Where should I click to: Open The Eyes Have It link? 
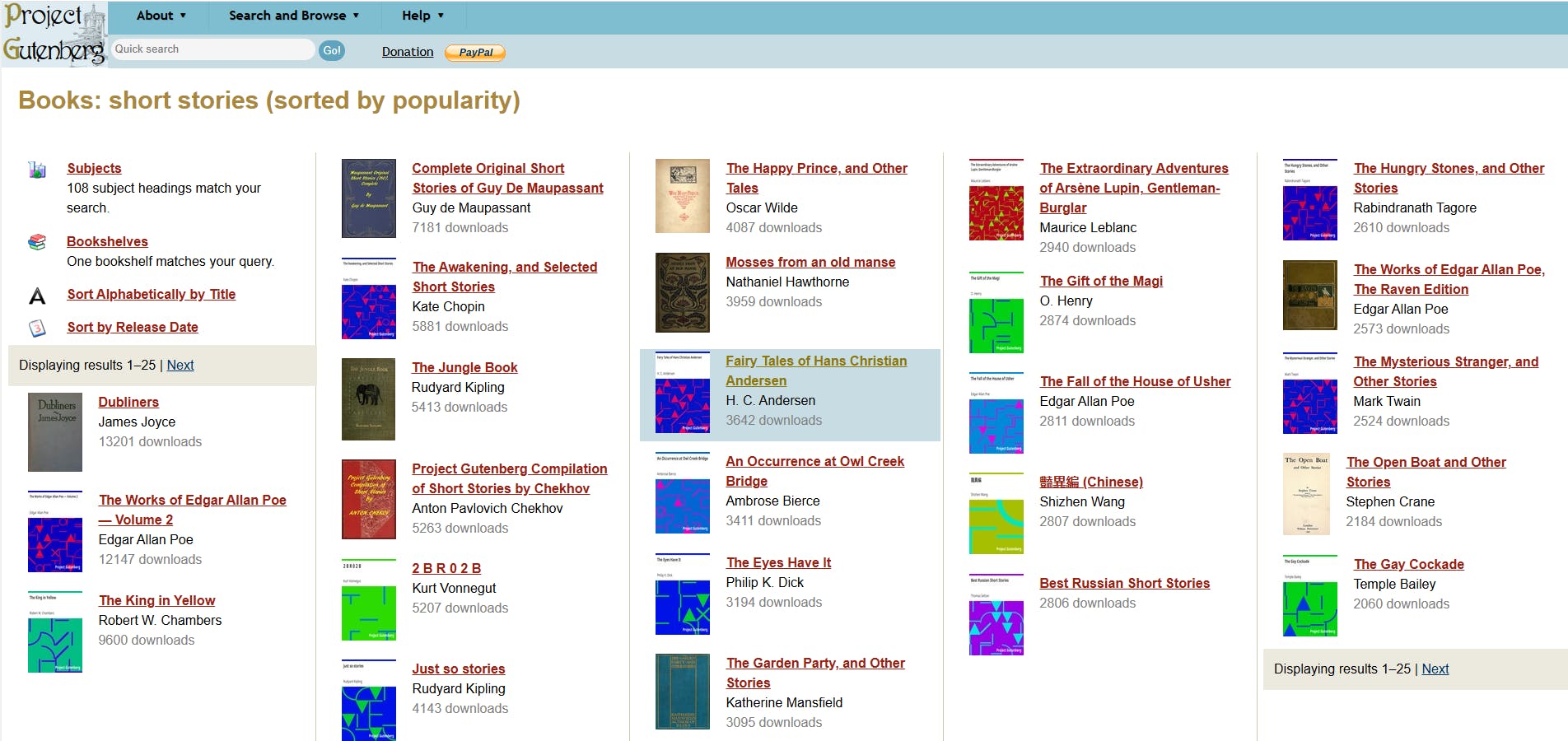pos(778,562)
